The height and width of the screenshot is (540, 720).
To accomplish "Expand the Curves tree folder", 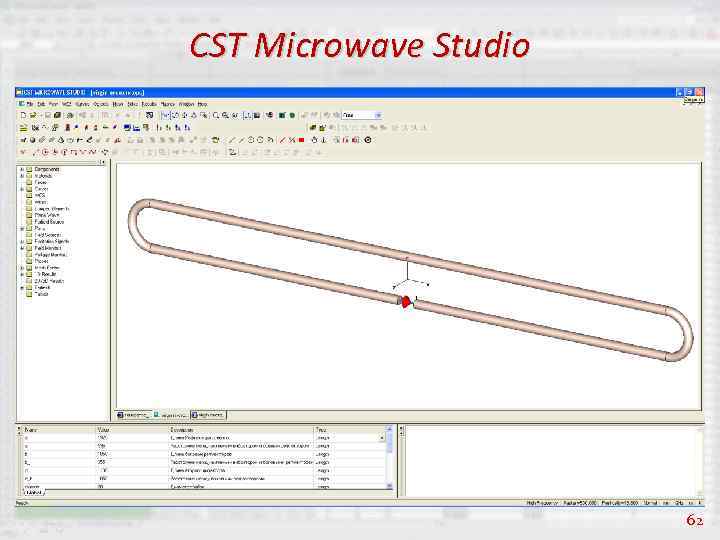I will 22,189.
